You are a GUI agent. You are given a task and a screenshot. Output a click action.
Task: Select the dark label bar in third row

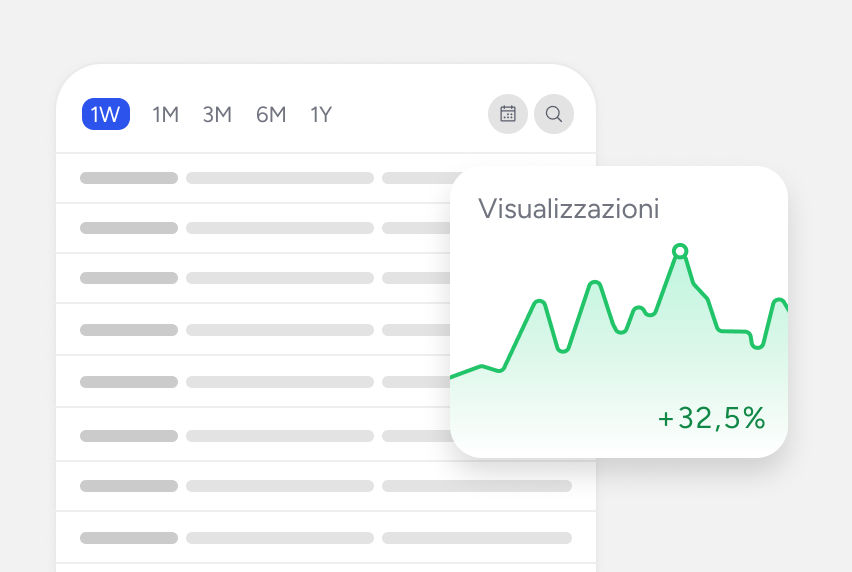point(129,278)
